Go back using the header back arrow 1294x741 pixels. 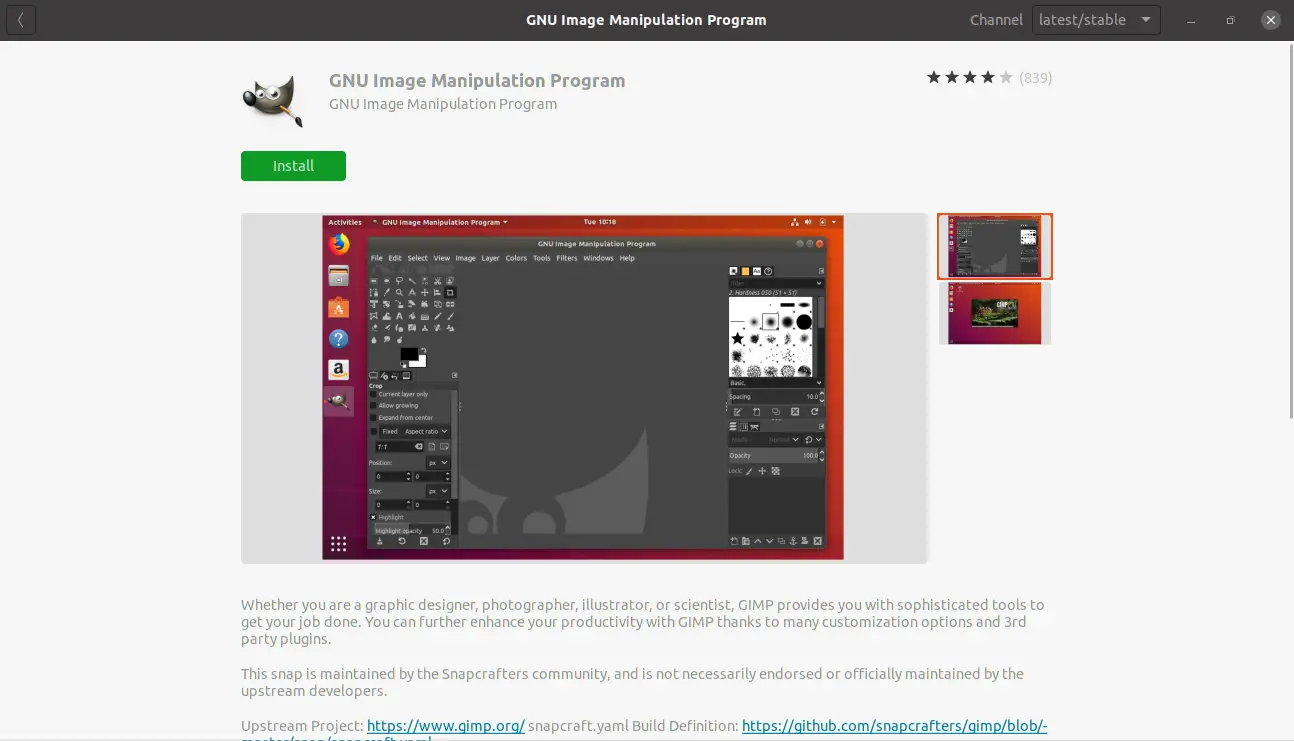pyautogui.click(x=21, y=20)
